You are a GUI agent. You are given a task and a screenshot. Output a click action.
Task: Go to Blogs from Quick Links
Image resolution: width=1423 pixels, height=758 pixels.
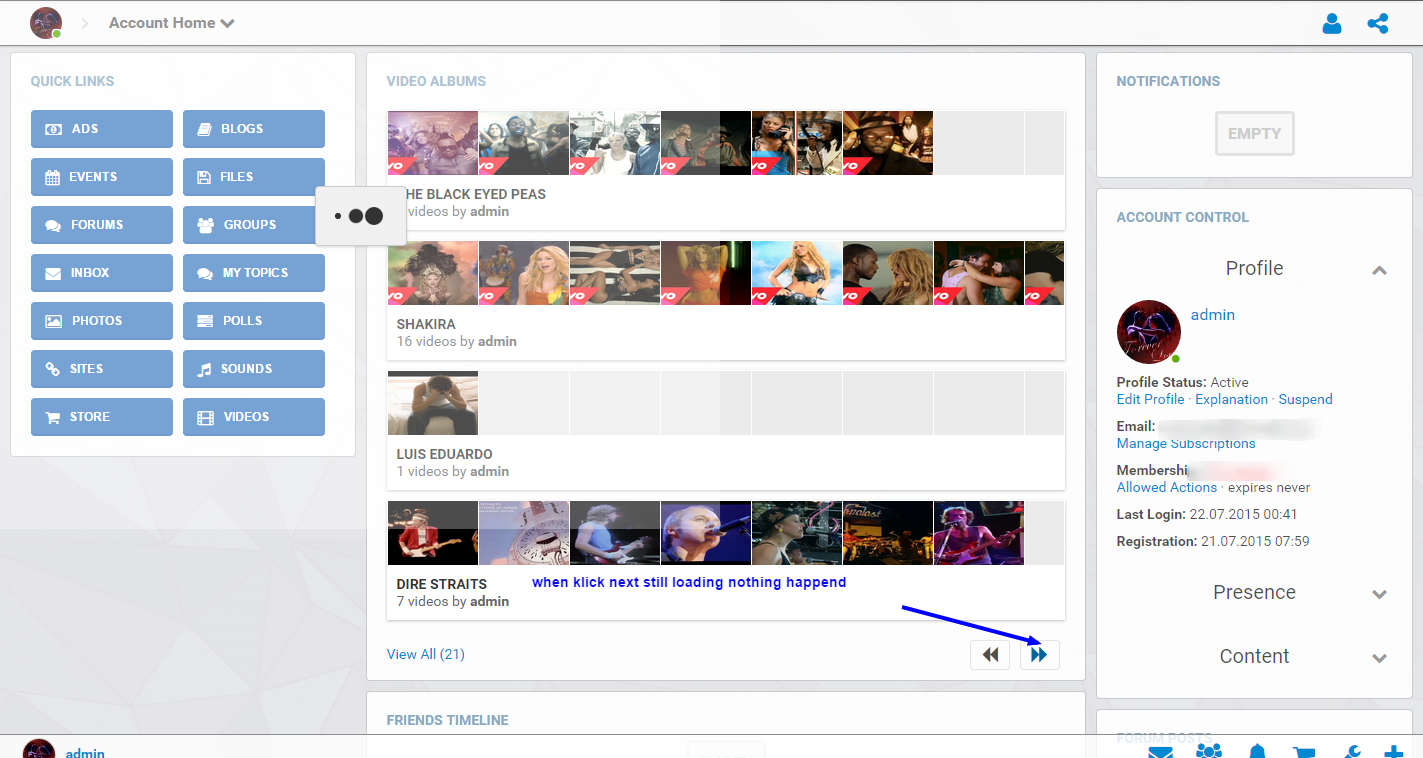click(254, 129)
